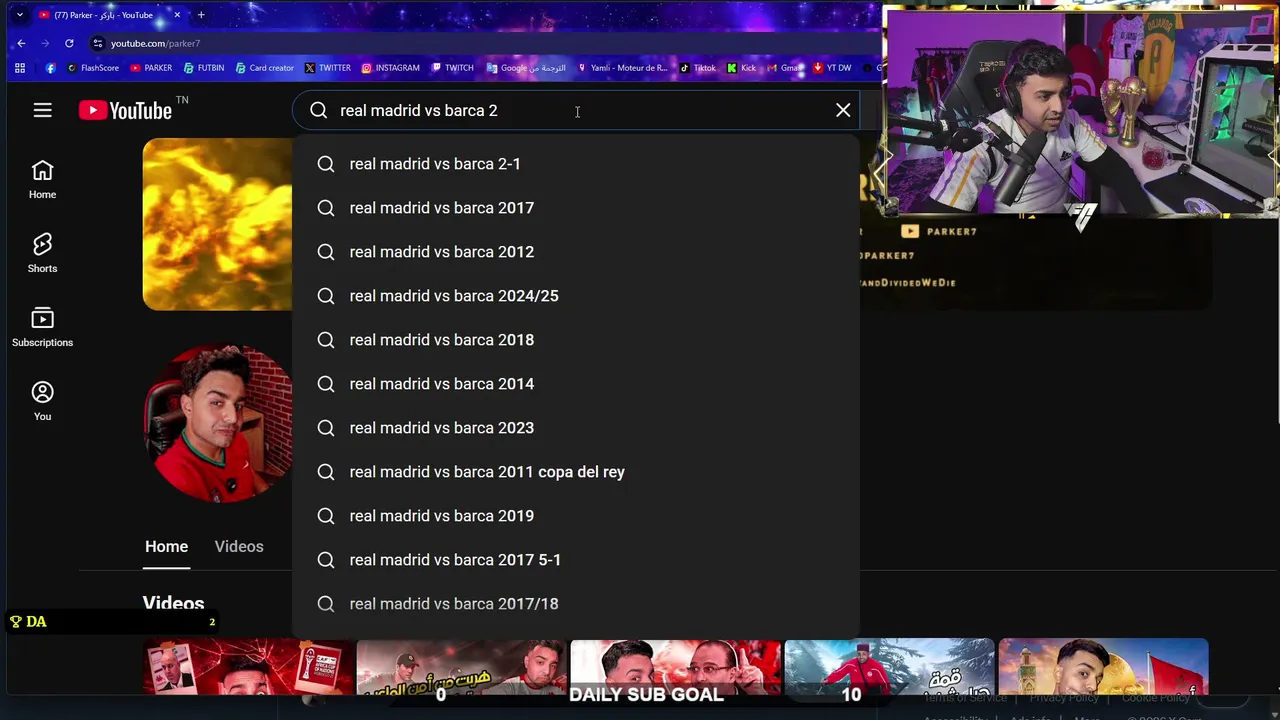This screenshot has height=720, width=1280.
Task: Open a new browser tab with plus
Action: (201, 15)
